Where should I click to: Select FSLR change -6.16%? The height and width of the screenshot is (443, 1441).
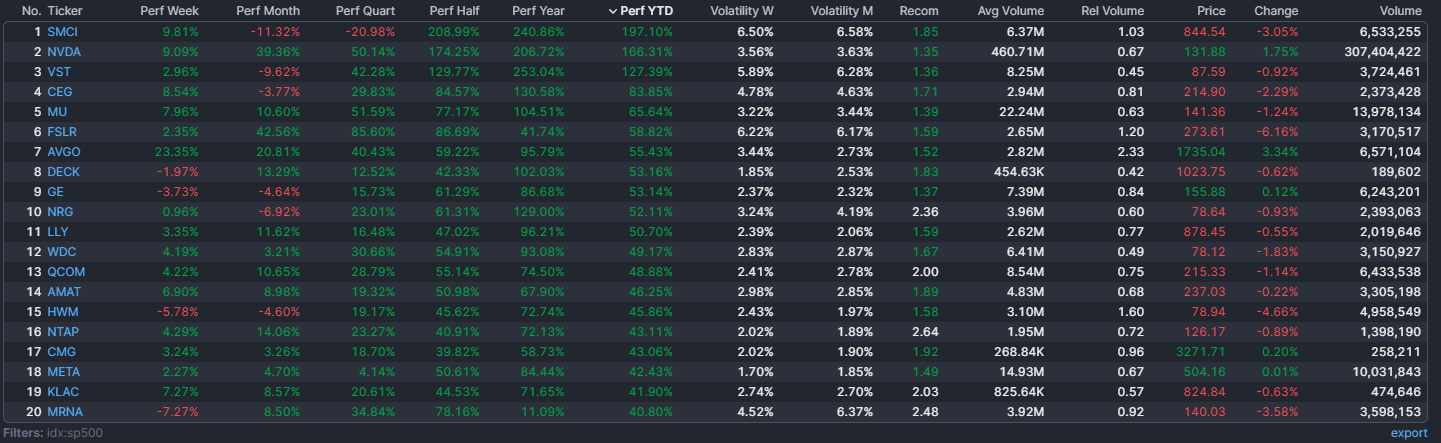coord(1277,132)
